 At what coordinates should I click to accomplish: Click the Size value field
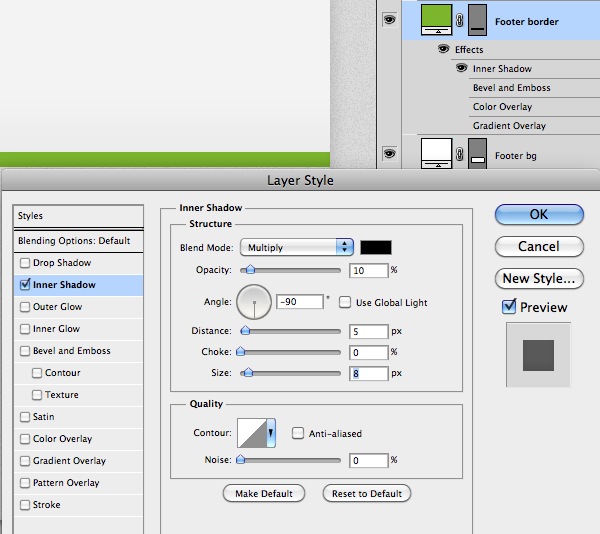(x=368, y=373)
